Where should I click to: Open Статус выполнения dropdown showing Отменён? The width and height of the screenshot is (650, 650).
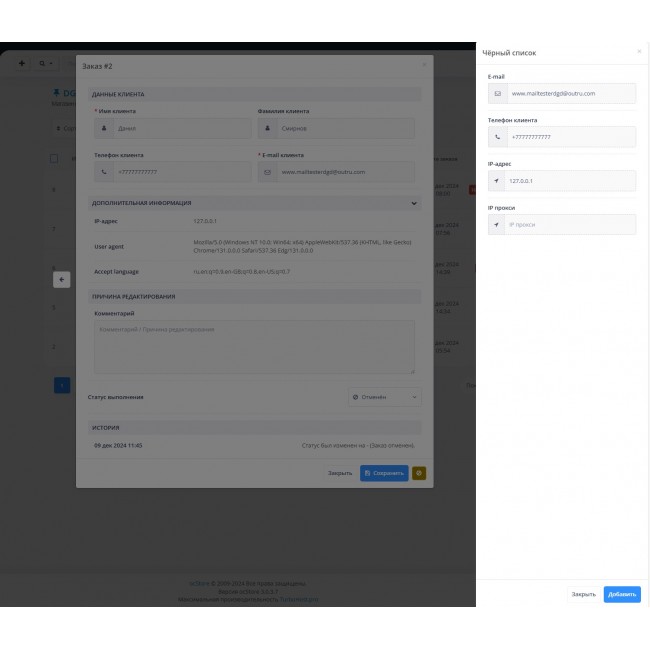[385, 397]
